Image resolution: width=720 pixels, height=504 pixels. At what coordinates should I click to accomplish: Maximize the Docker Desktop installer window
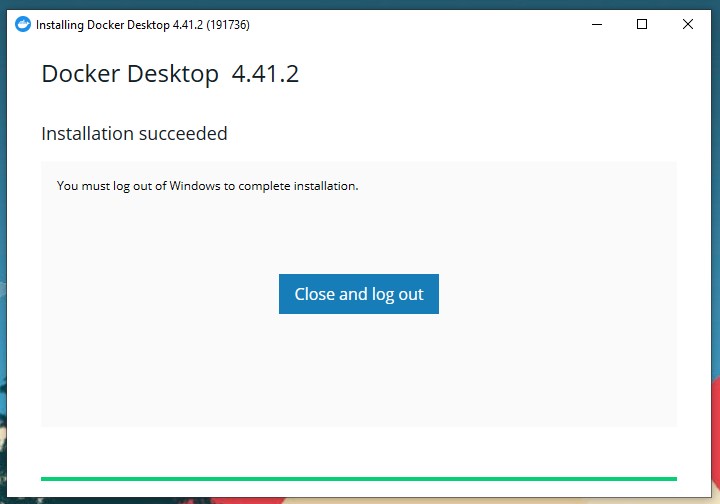point(642,24)
